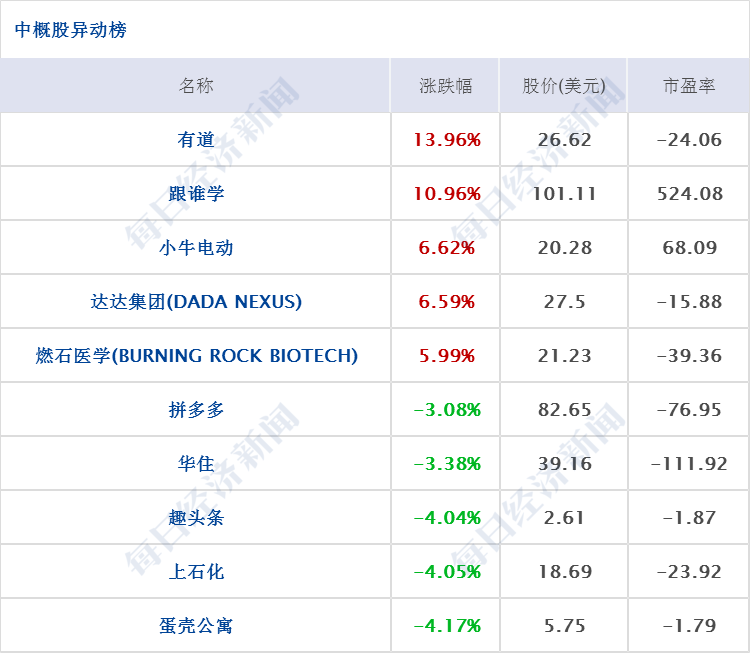
Task: Click the 13.96% change value for 有道
Action: click(x=447, y=140)
